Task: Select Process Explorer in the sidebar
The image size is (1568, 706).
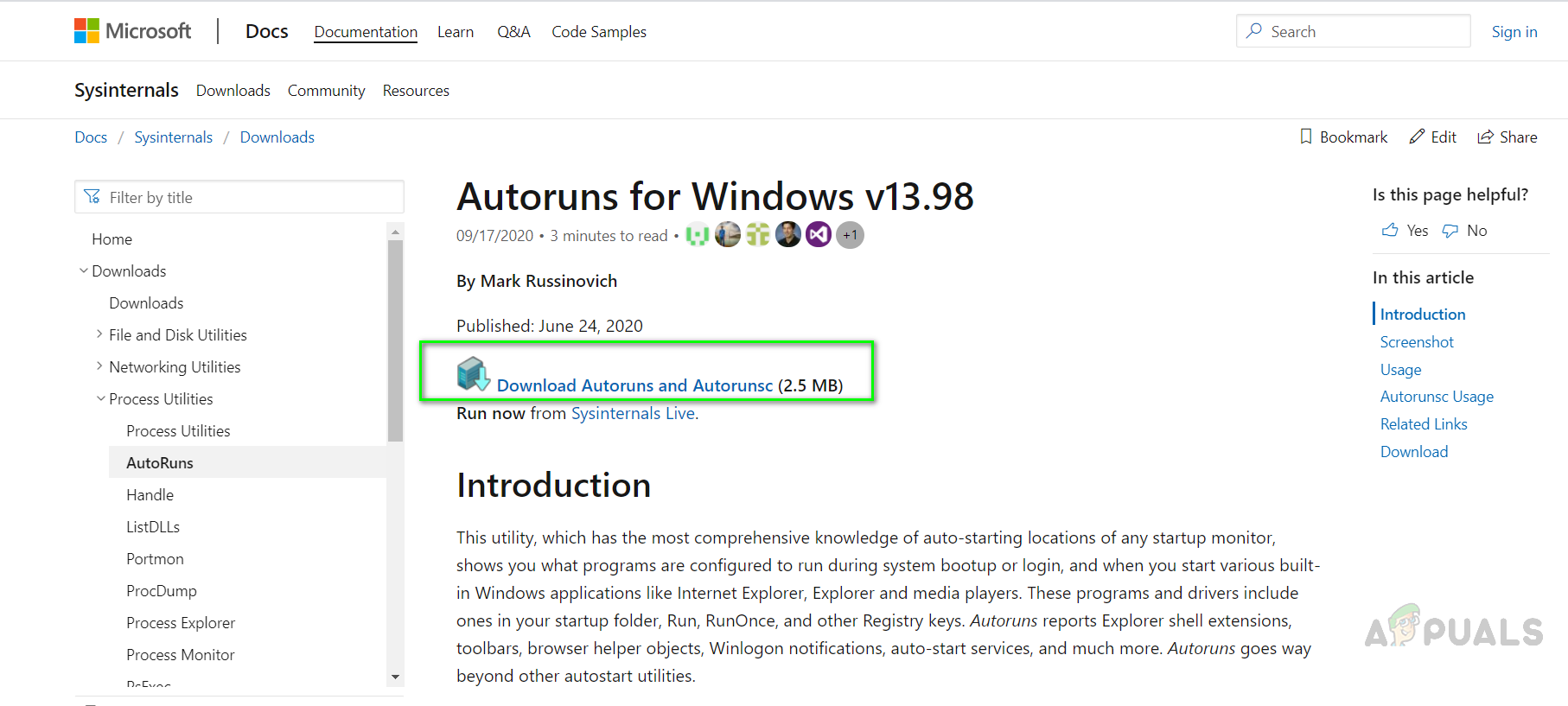Action: point(181,623)
